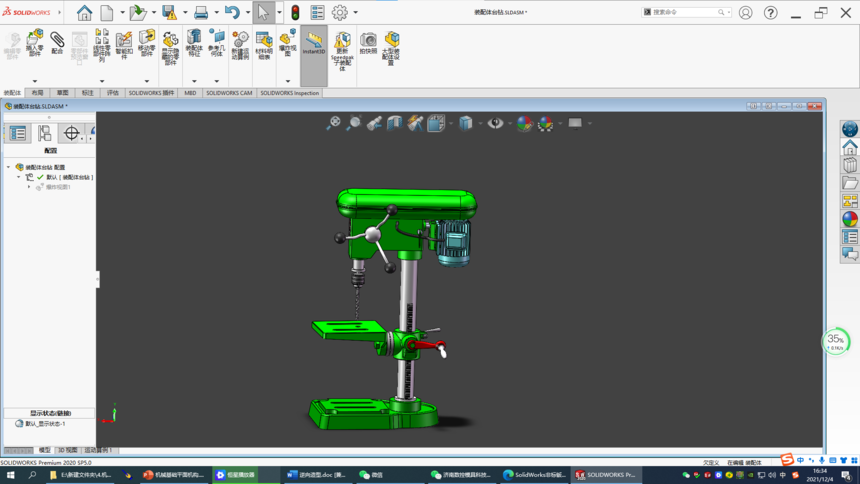Image resolution: width=860 pixels, height=484 pixels.
Task: Open Display Style dropdown cube
Action: pos(466,123)
